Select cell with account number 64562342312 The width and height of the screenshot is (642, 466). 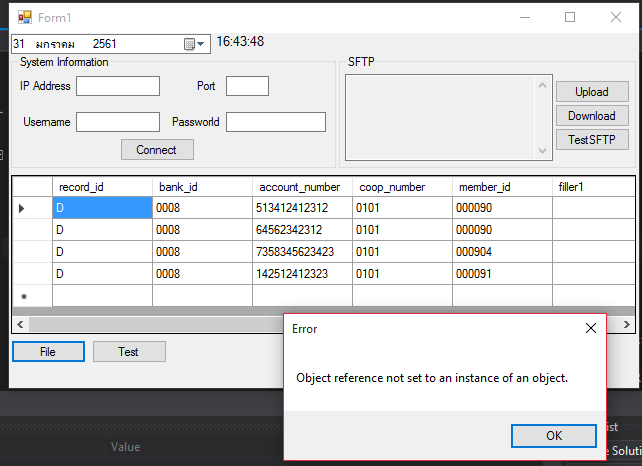point(302,230)
